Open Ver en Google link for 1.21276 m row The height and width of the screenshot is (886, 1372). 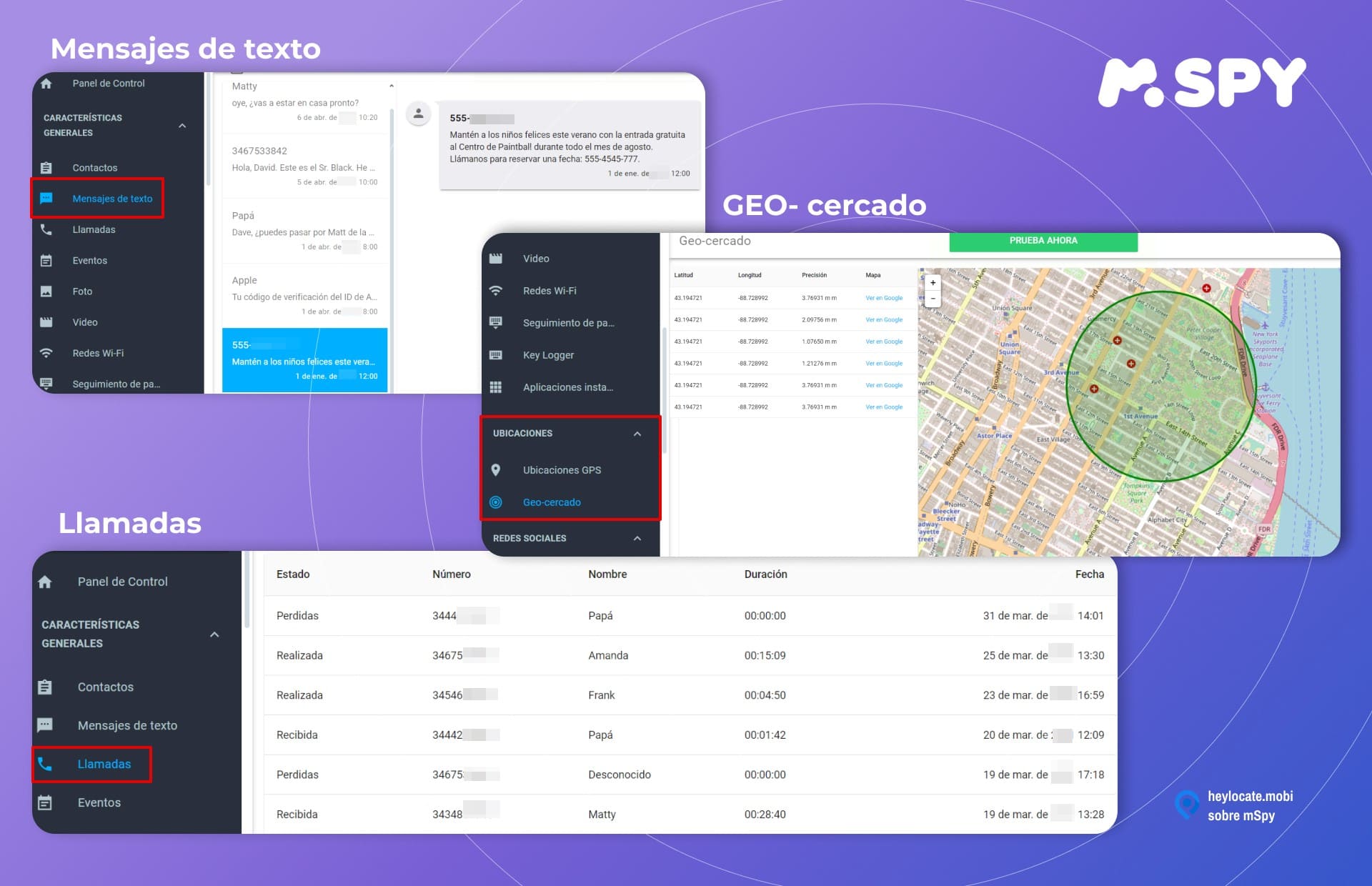tap(884, 364)
